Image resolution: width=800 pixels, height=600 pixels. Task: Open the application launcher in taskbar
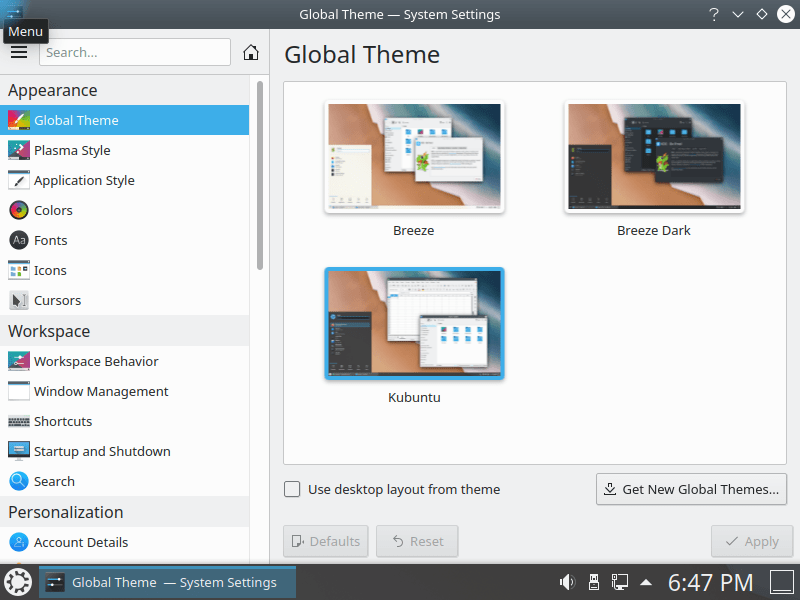(x=18, y=582)
